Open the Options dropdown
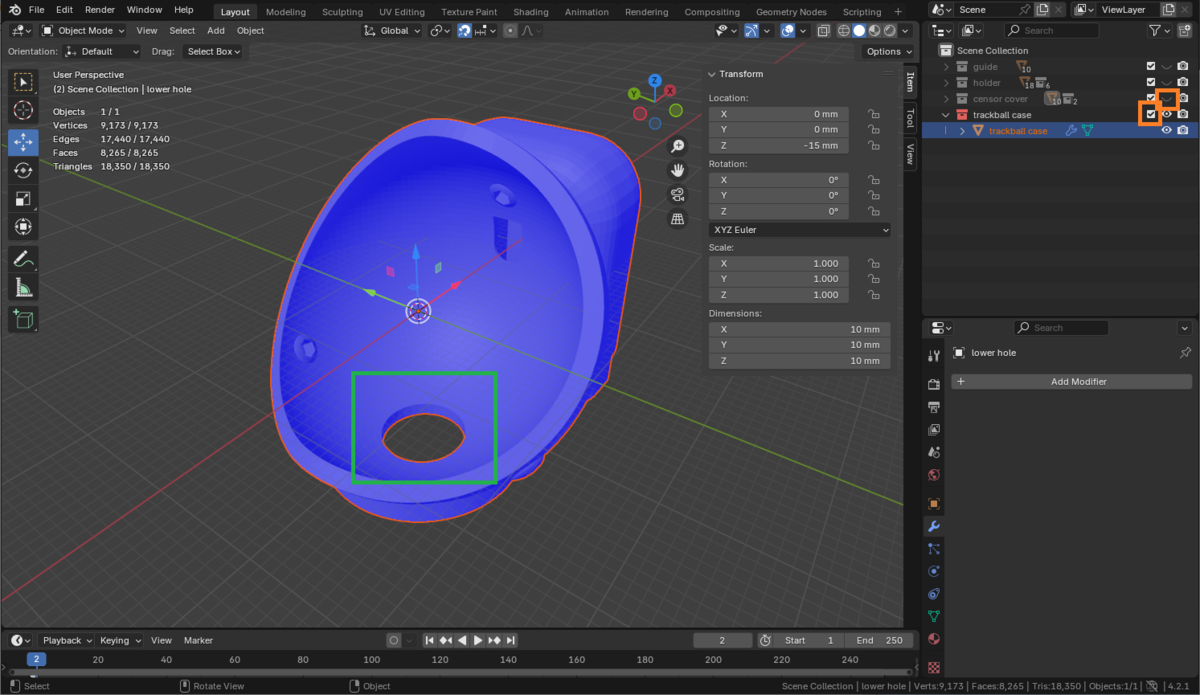Image resolution: width=1200 pixels, height=695 pixels. [888, 51]
